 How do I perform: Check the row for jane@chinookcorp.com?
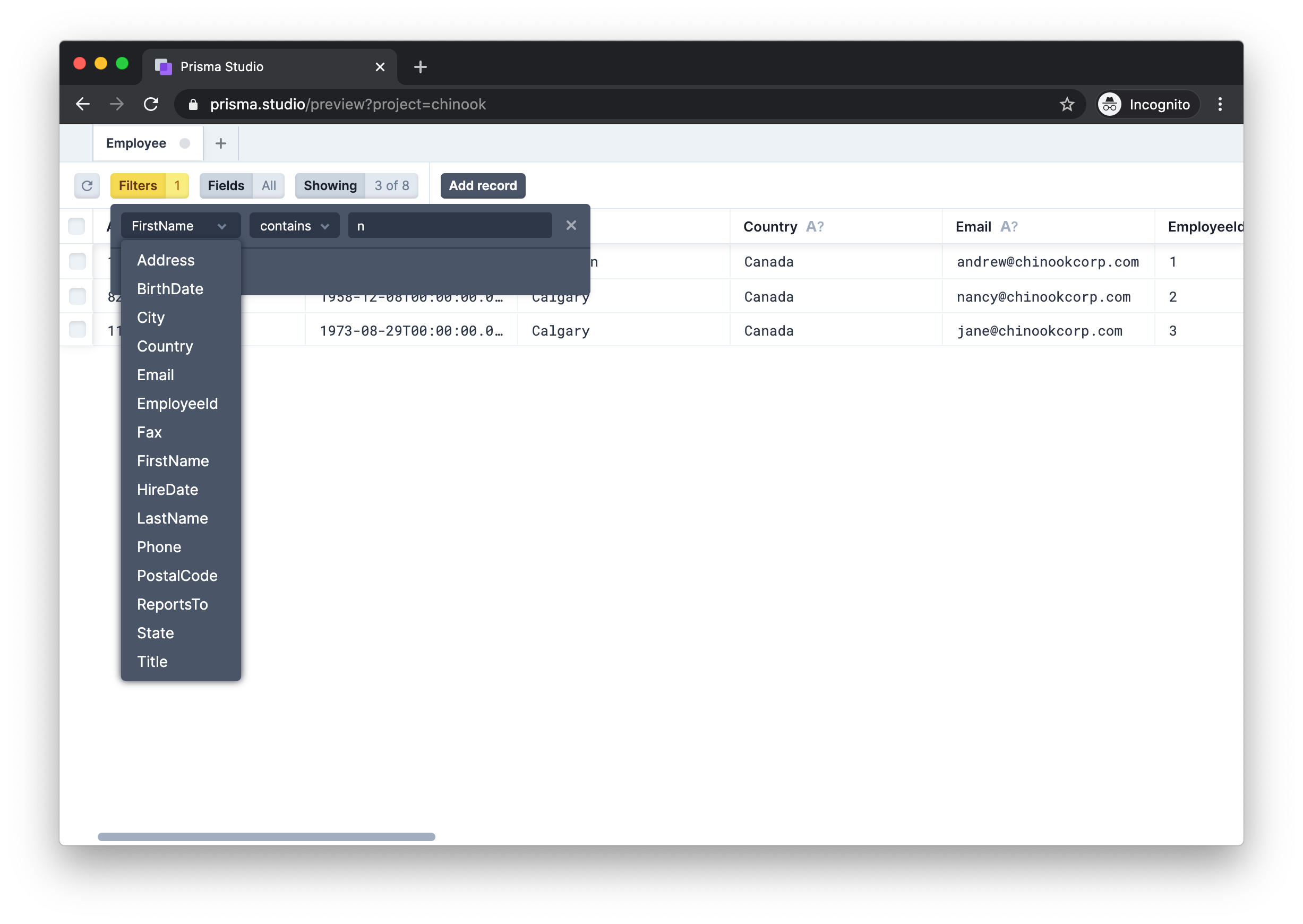(78, 329)
